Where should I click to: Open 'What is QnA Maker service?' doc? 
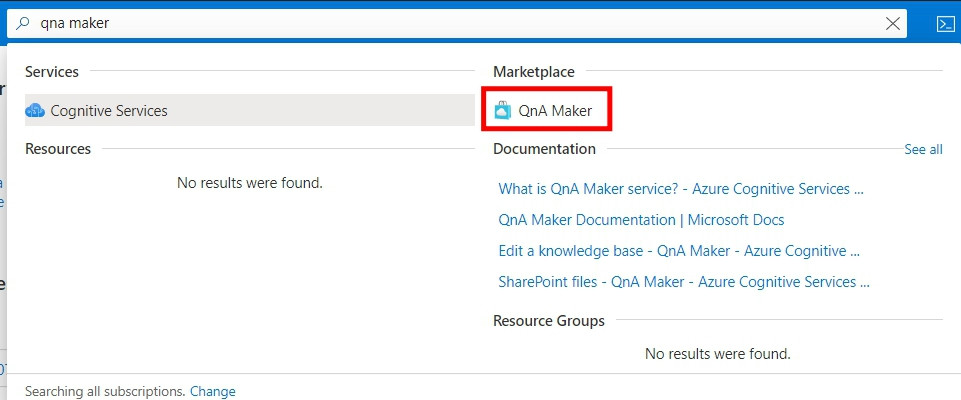pos(680,189)
